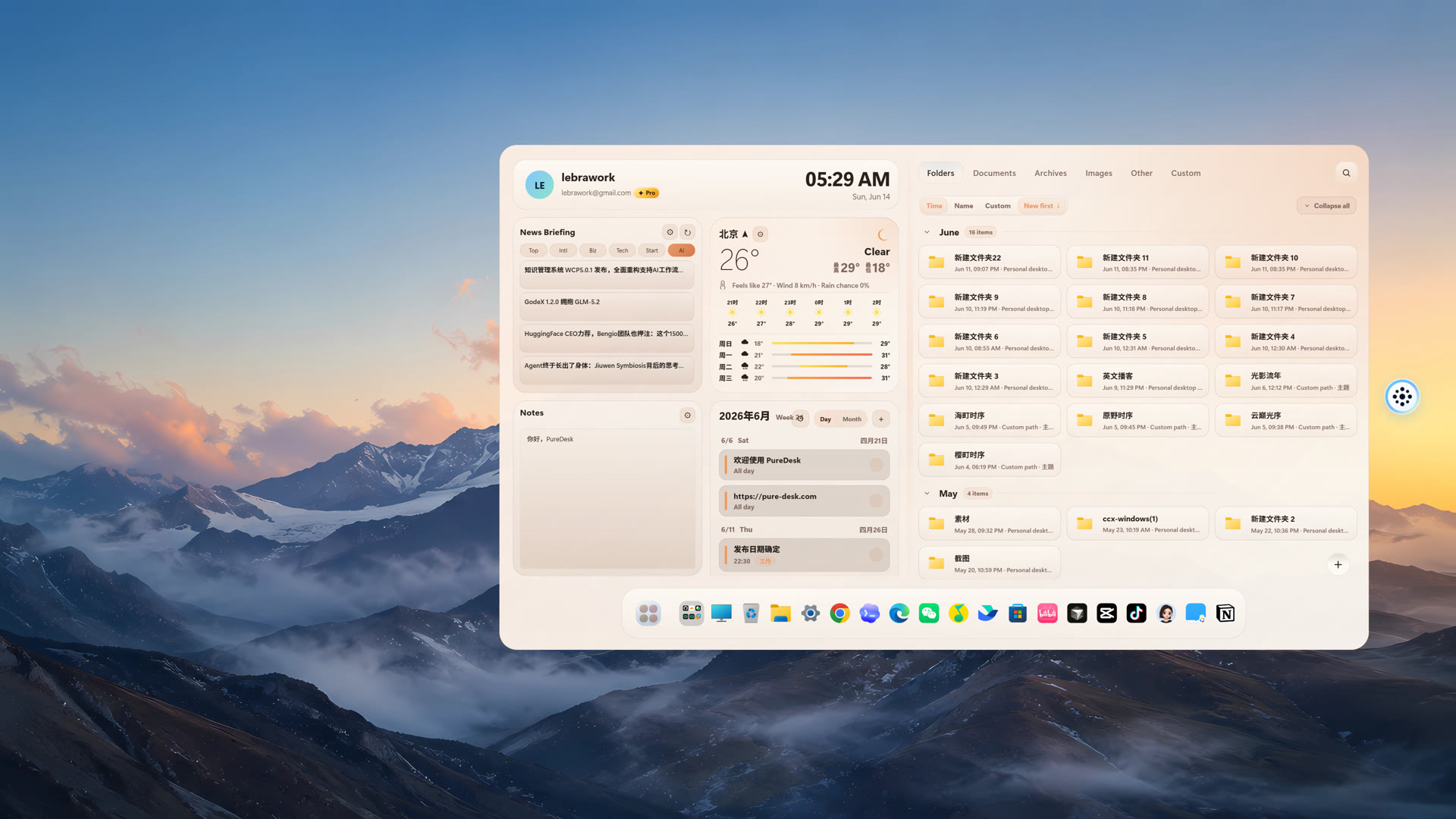Sort folders by Name
This screenshot has width=1456, height=819.
963,206
